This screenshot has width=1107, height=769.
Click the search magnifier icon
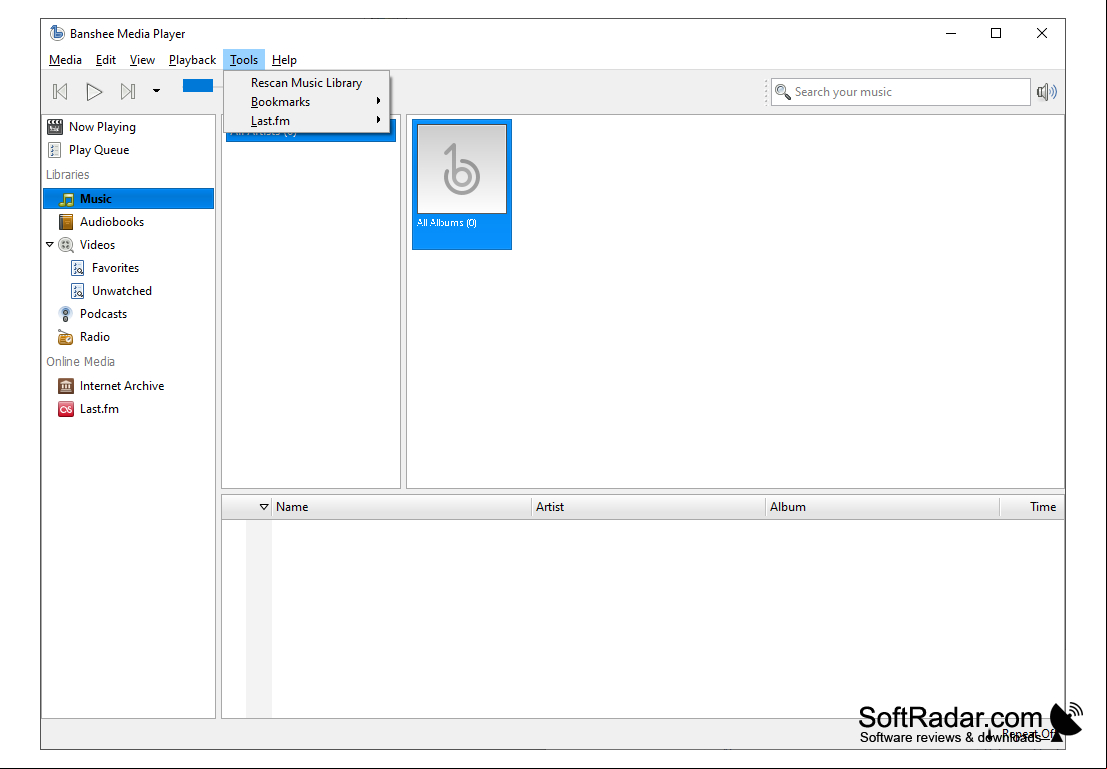pyautogui.click(x=782, y=92)
